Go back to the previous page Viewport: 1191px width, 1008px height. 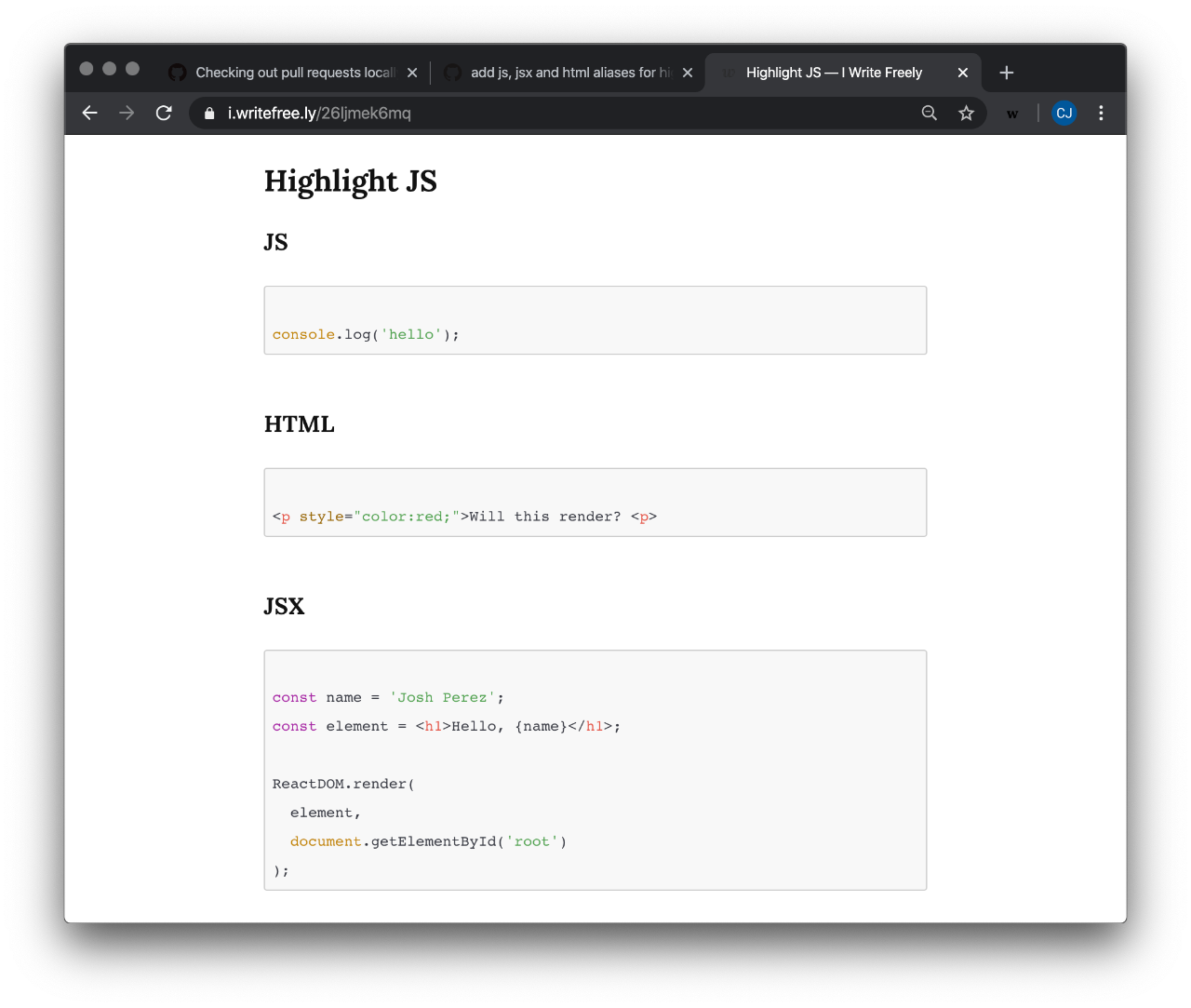[89, 113]
